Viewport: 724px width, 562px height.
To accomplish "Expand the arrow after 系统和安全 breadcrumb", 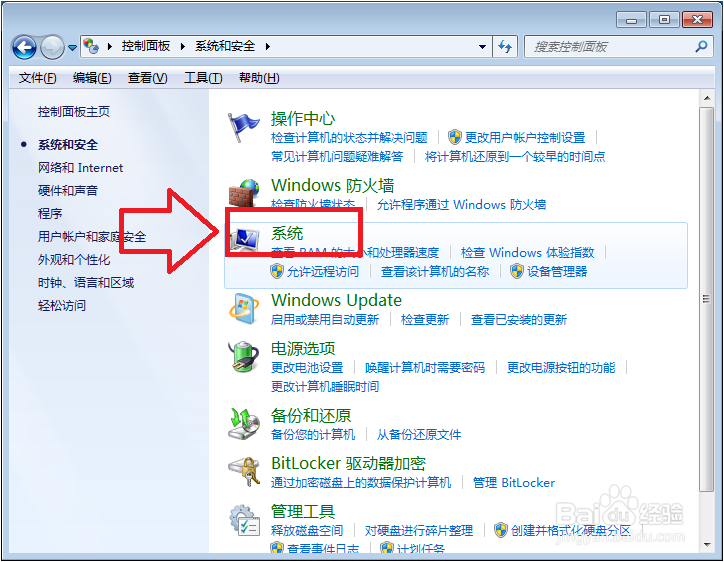I will 267,46.
